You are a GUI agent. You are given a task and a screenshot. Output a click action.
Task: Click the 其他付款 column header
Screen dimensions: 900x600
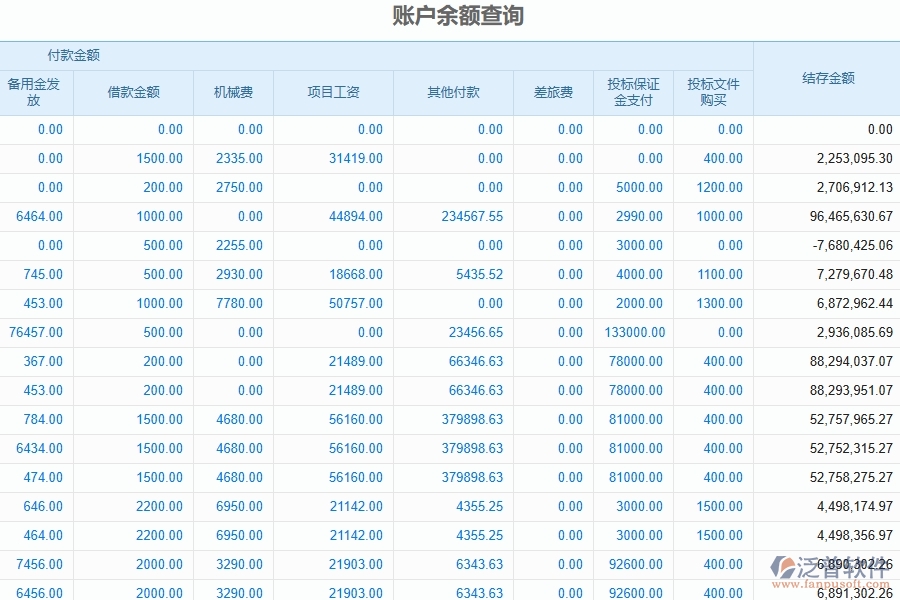tap(453, 92)
